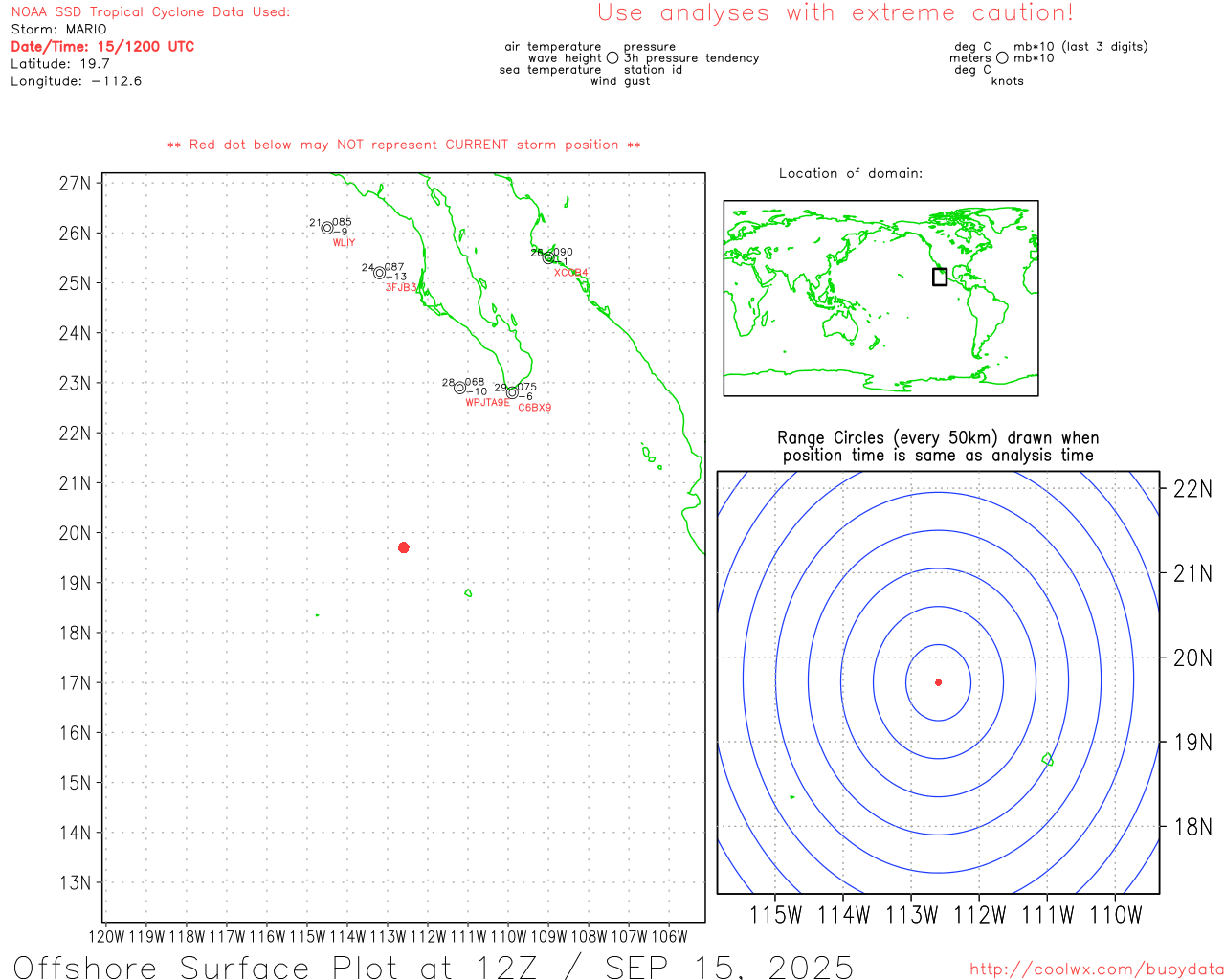Click the left legend circle symbol
This screenshot has height=980, width=1225.
612,57
